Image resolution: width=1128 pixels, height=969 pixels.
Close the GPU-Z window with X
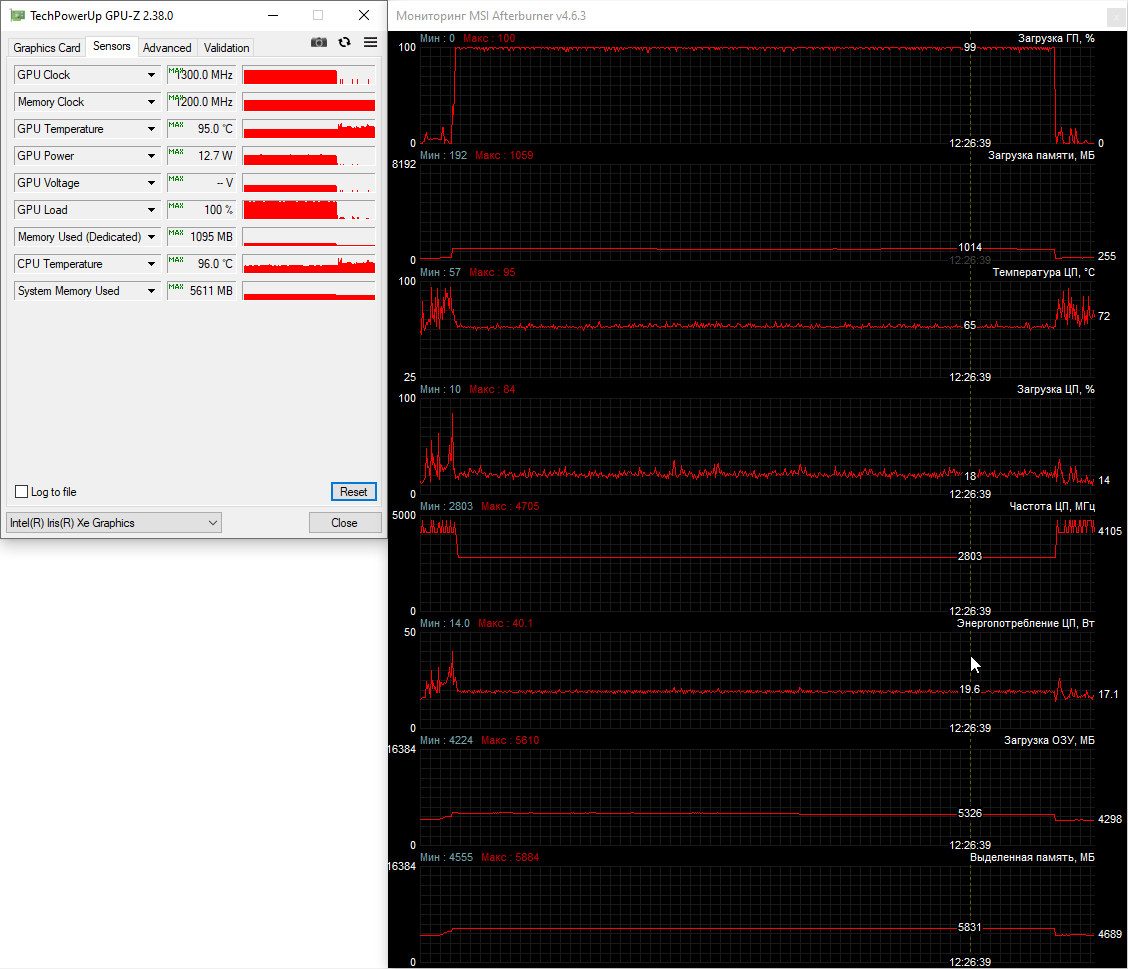pos(364,15)
